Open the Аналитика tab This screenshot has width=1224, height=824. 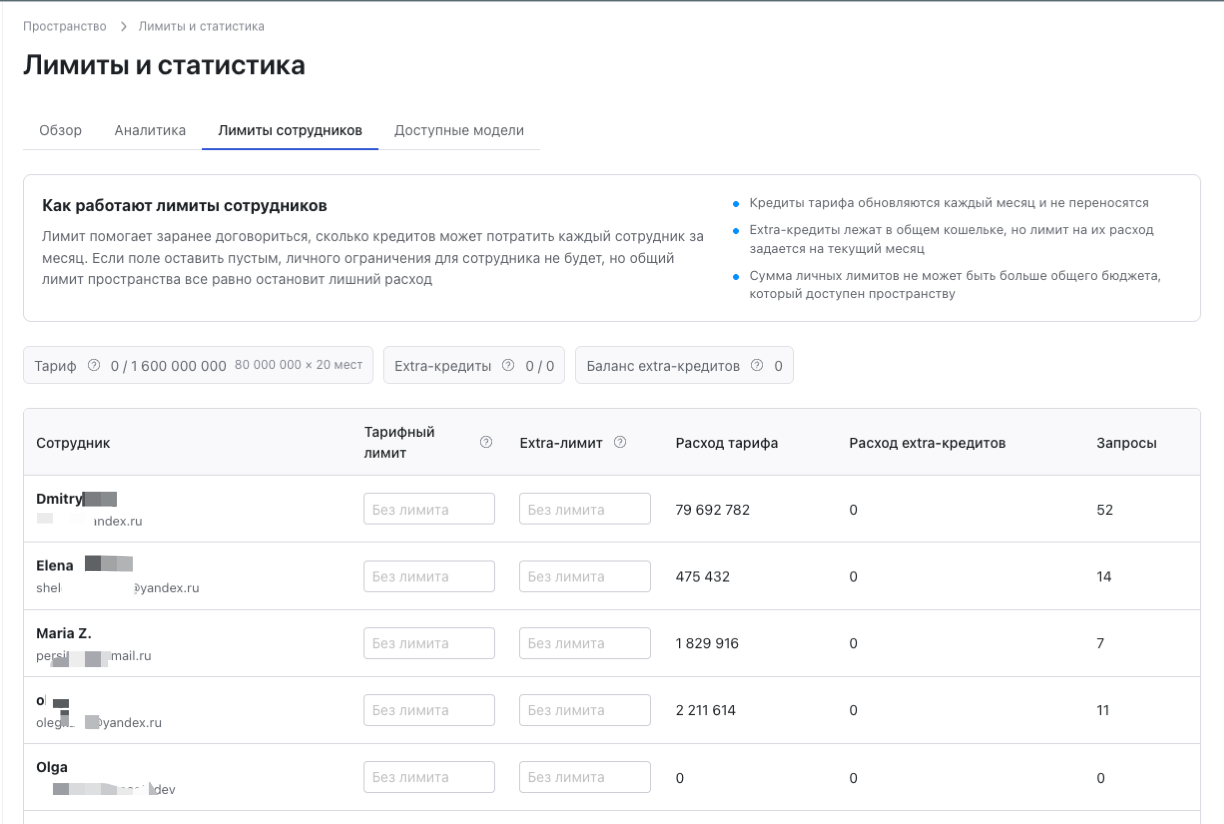click(x=150, y=130)
